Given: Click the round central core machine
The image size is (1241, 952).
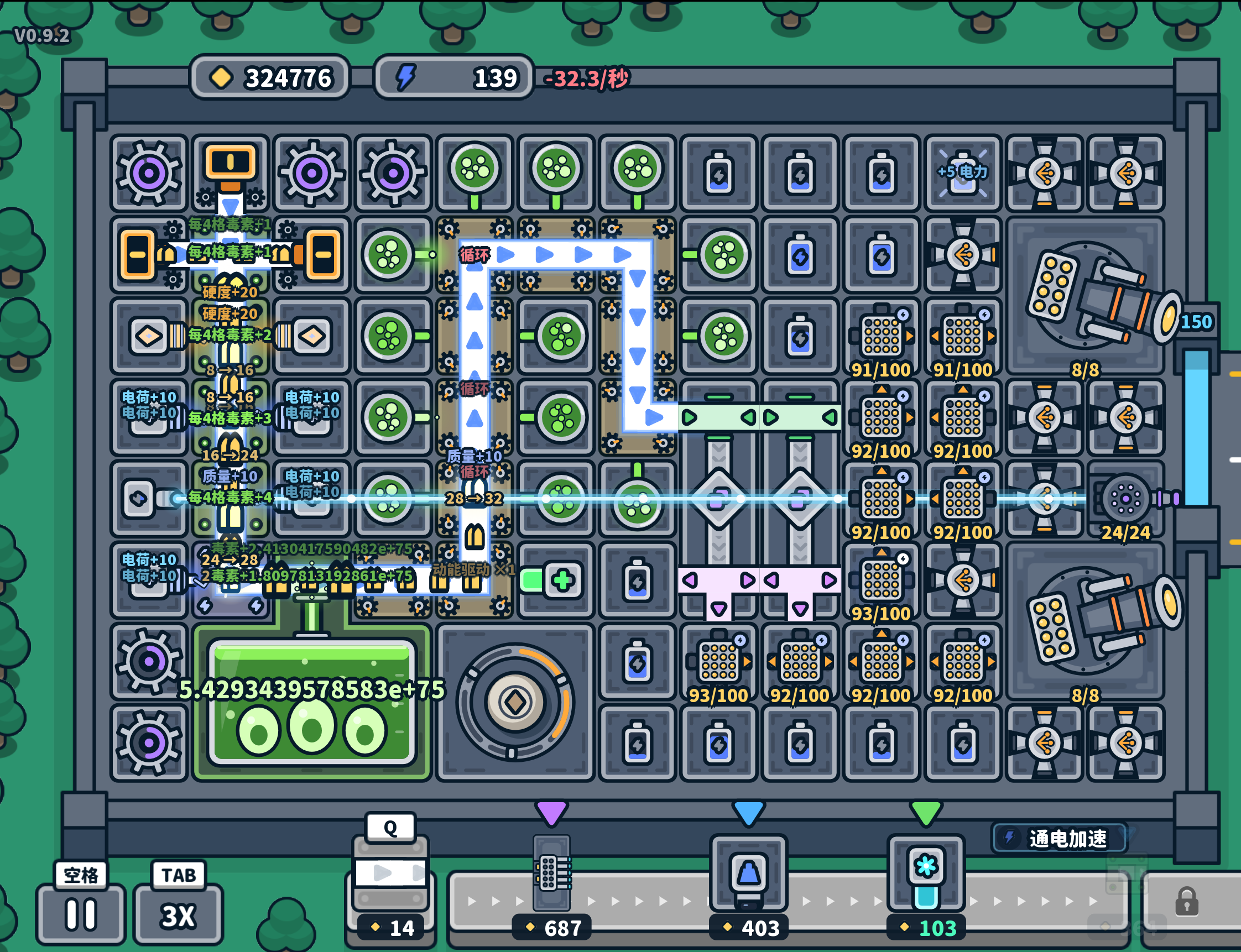Looking at the screenshot, I should coord(515,702).
